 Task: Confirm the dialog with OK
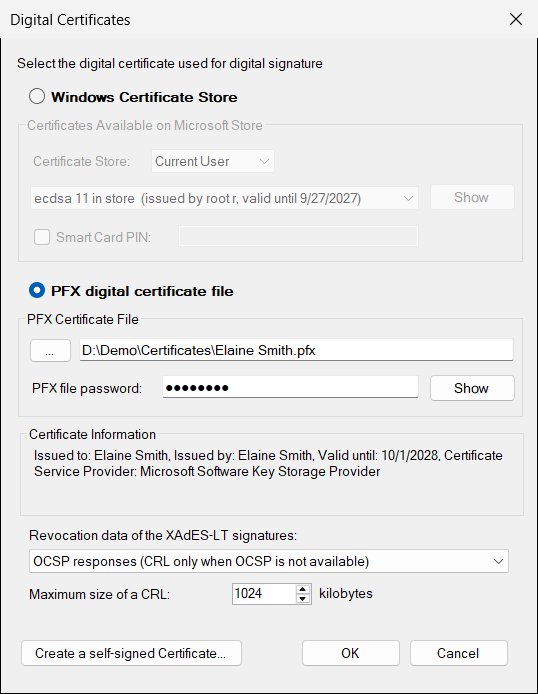(x=350, y=653)
